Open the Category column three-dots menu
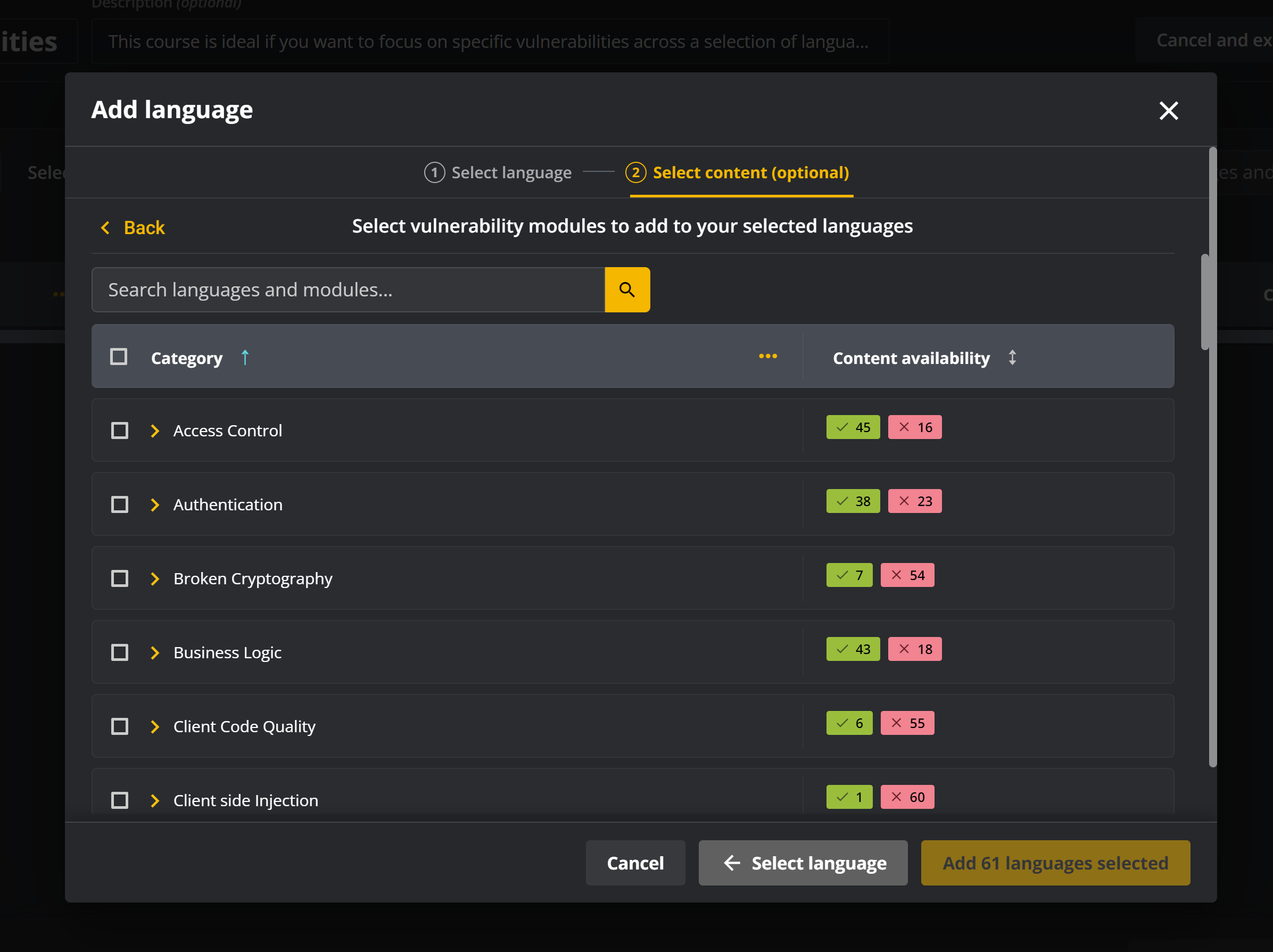This screenshot has height=952, width=1273. coord(767,357)
